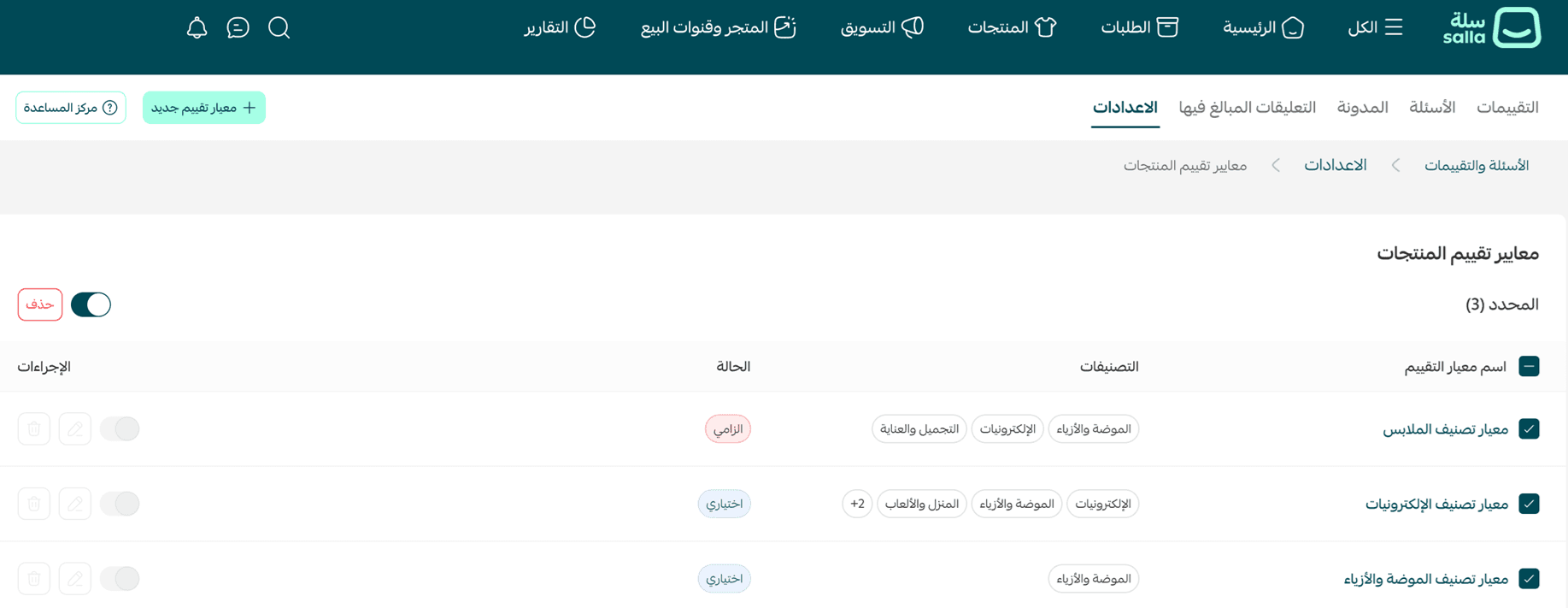Edit معيار تصنيف الموضة والأزياء with pencil icon
This screenshot has width=1568, height=608.
click(x=75, y=579)
